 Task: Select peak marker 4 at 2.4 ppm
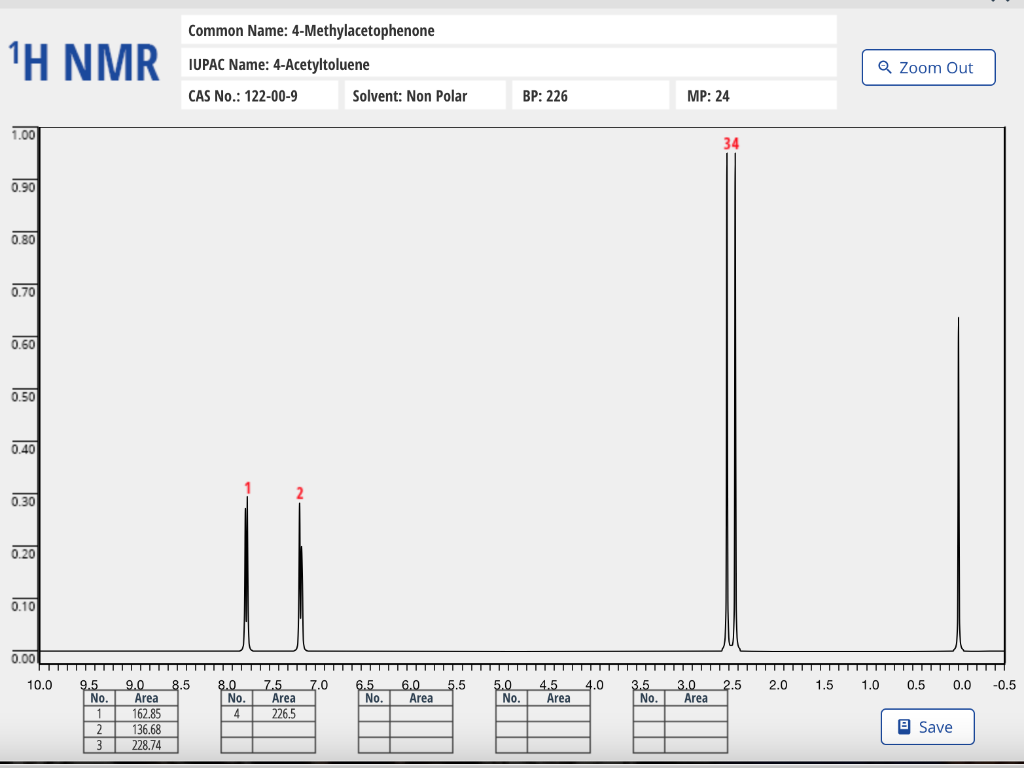coord(736,143)
